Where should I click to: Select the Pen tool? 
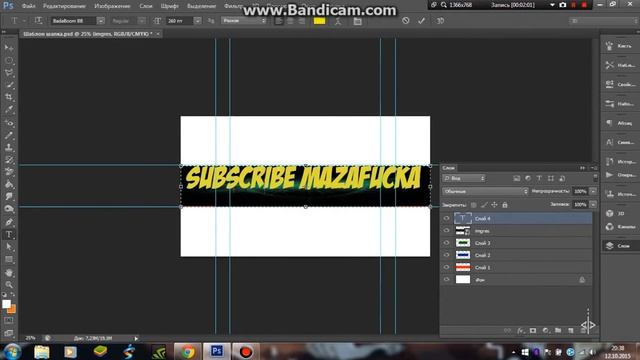tap(9, 222)
